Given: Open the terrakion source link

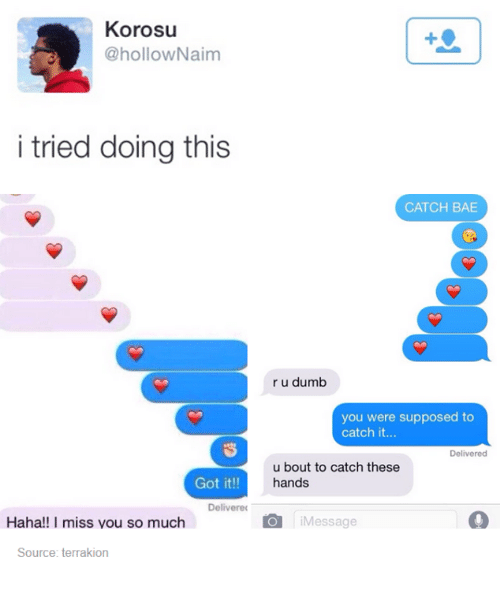Looking at the screenshot, I should 85,552.
